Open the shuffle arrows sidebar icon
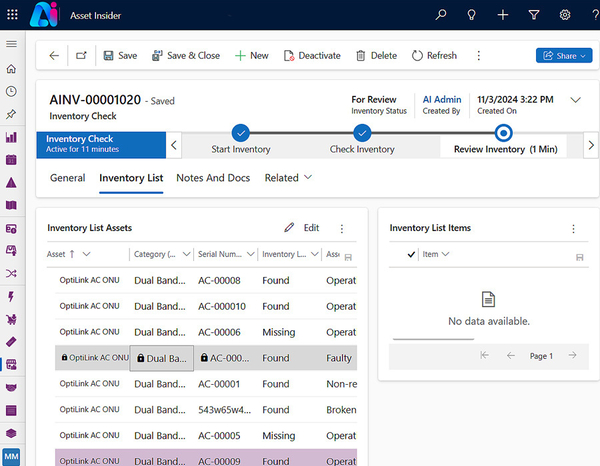The height and width of the screenshot is (466, 600). [x=11, y=274]
